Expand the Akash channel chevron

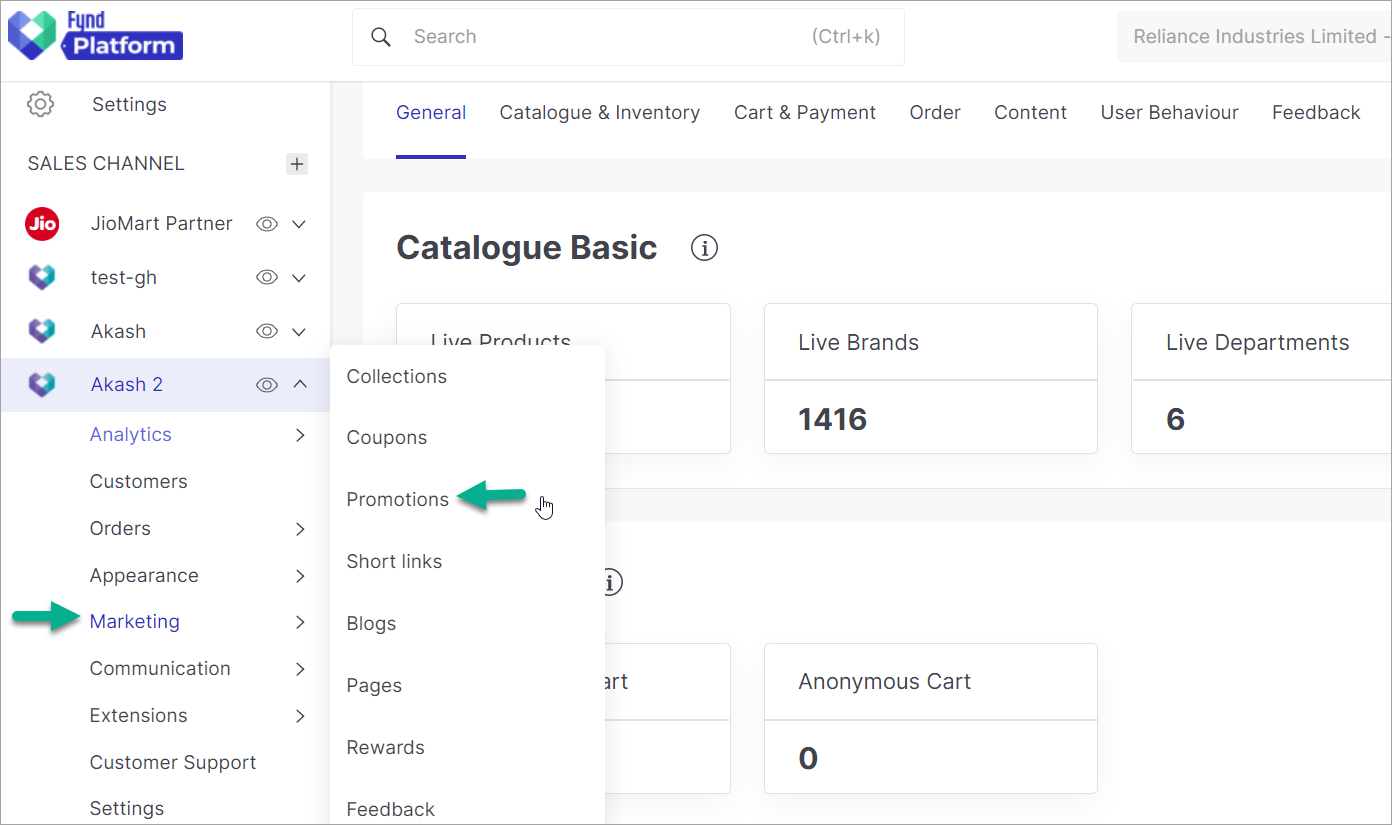point(299,331)
